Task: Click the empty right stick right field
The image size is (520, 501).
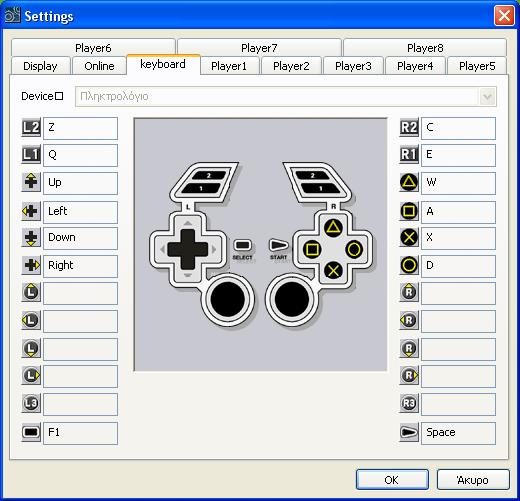Action: [x=458, y=376]
